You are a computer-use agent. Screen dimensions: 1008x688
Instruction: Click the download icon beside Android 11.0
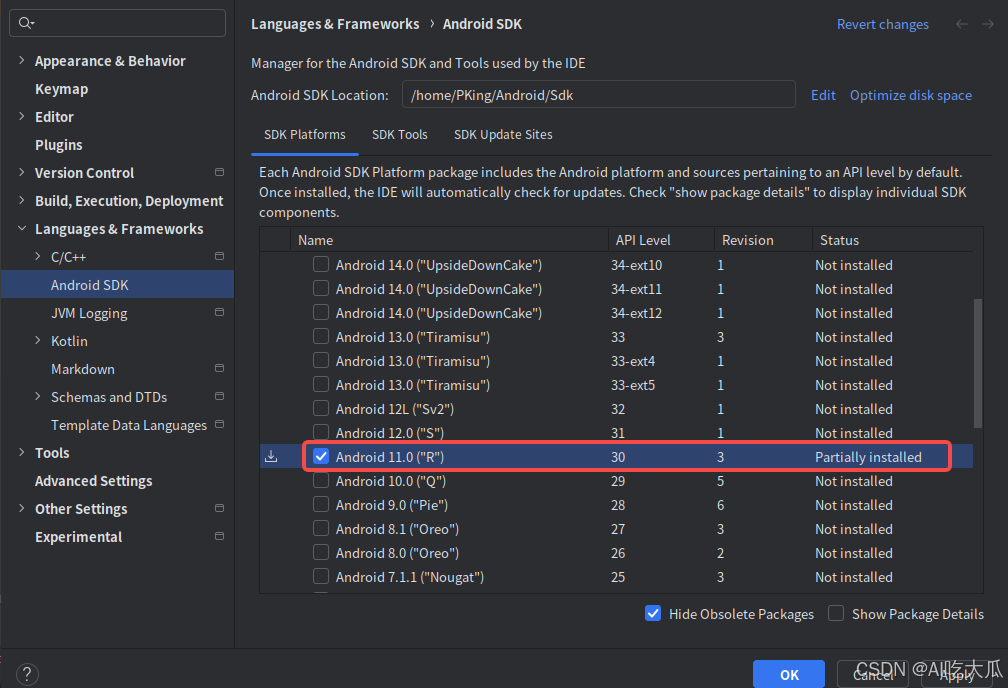tap(271, 457)
